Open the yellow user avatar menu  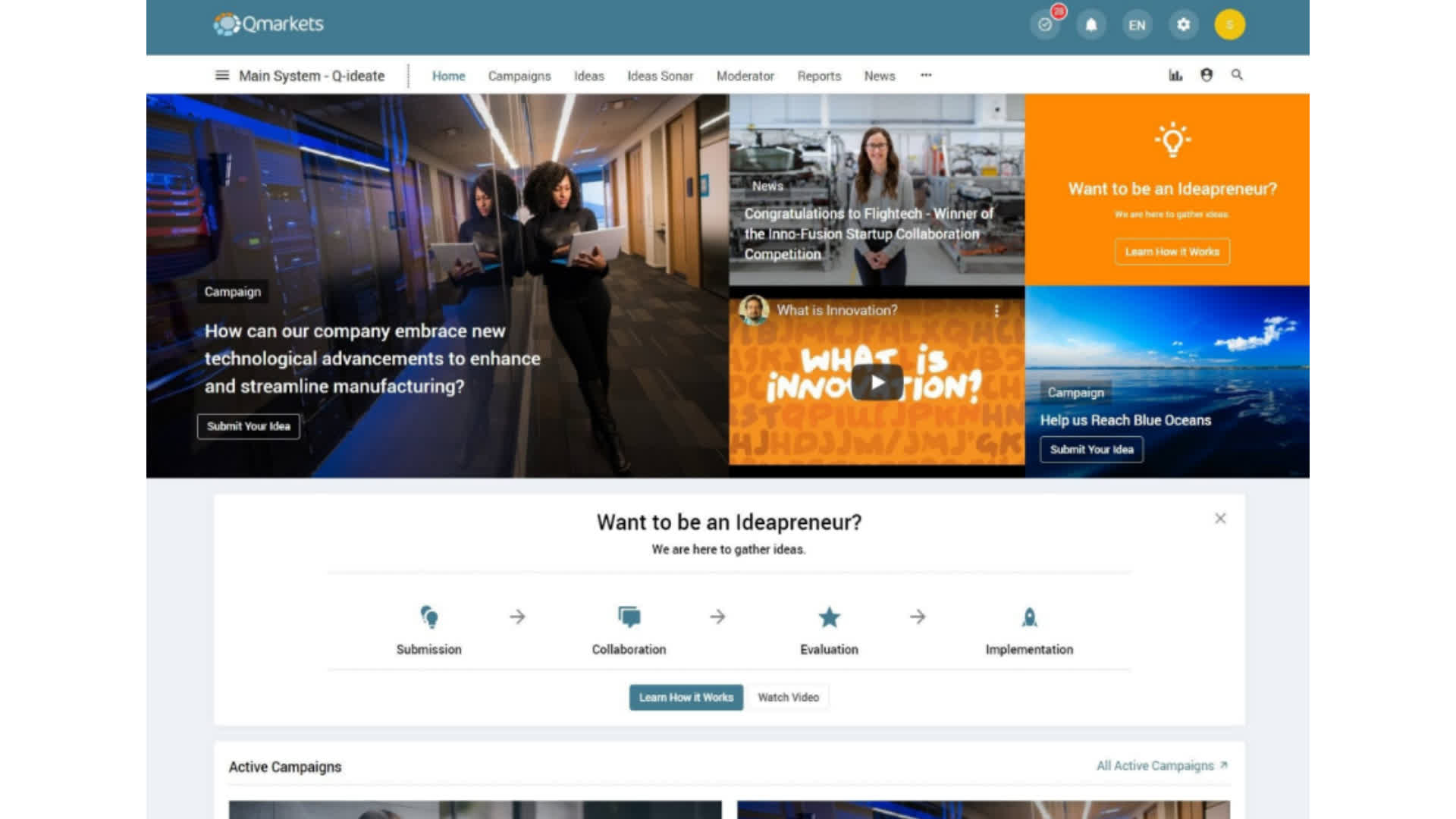pyautogui.click(x=1229, y=25)
